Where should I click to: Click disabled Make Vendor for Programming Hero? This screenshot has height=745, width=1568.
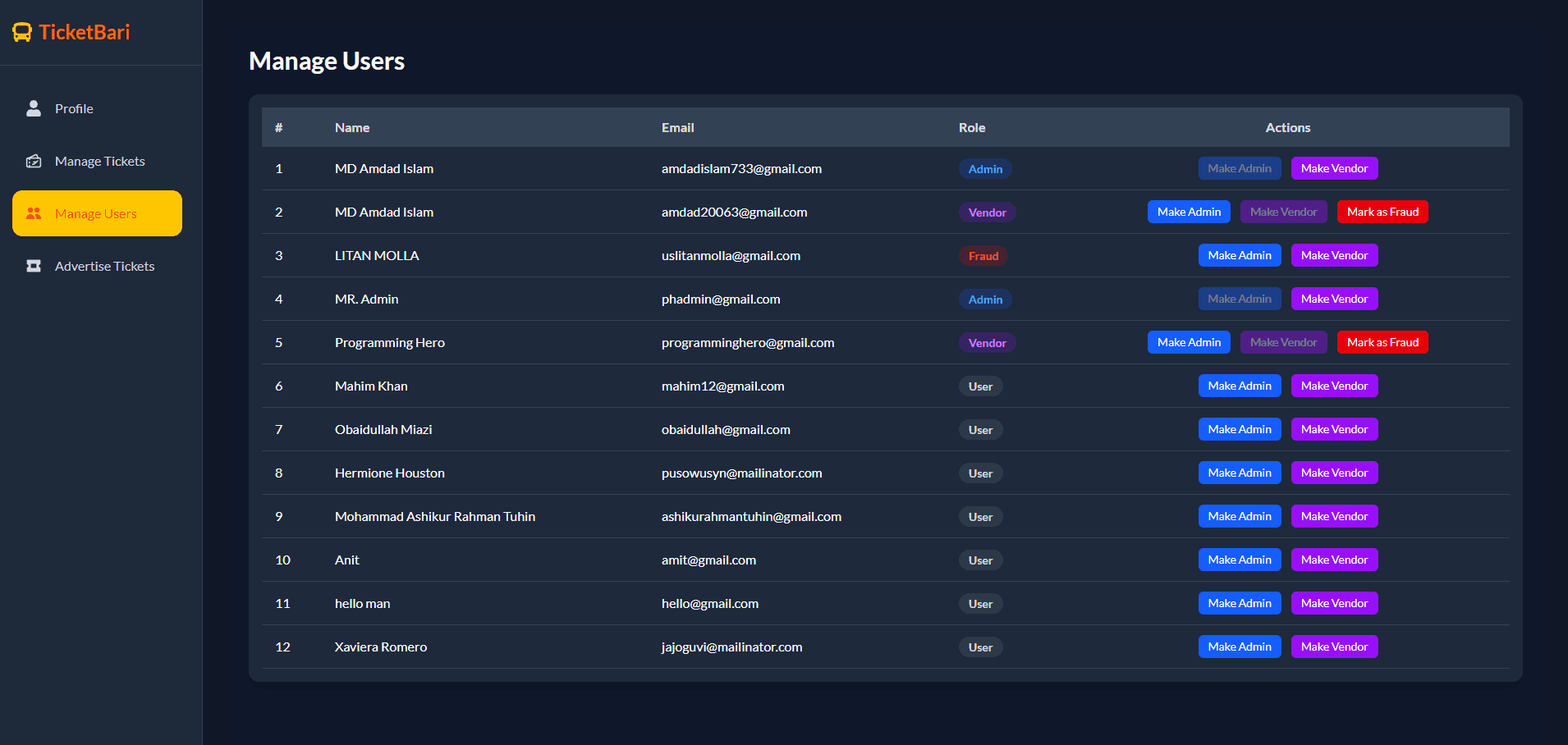click(x=1284, y=342)
